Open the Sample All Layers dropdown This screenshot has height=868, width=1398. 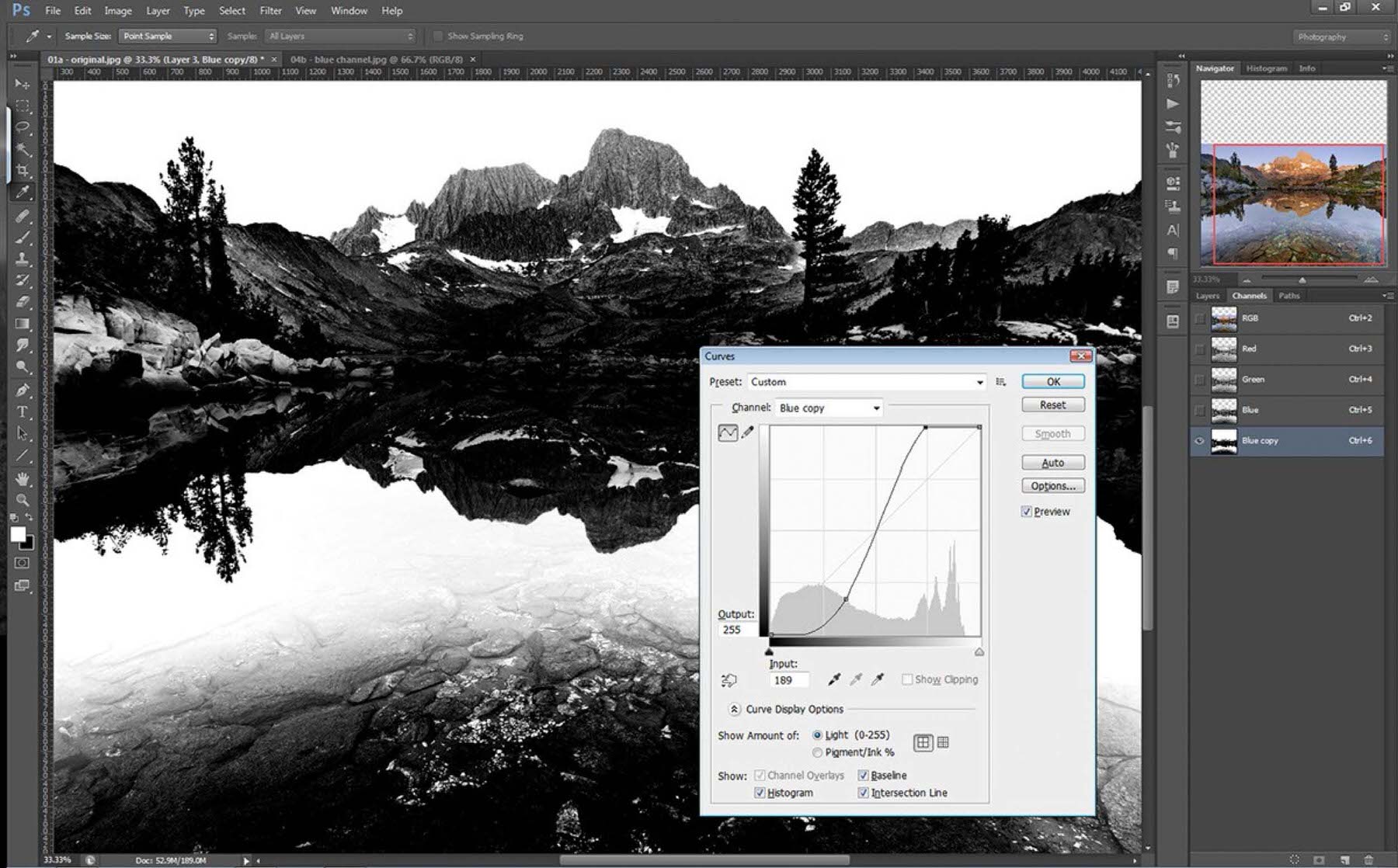(x=341, y=36)
